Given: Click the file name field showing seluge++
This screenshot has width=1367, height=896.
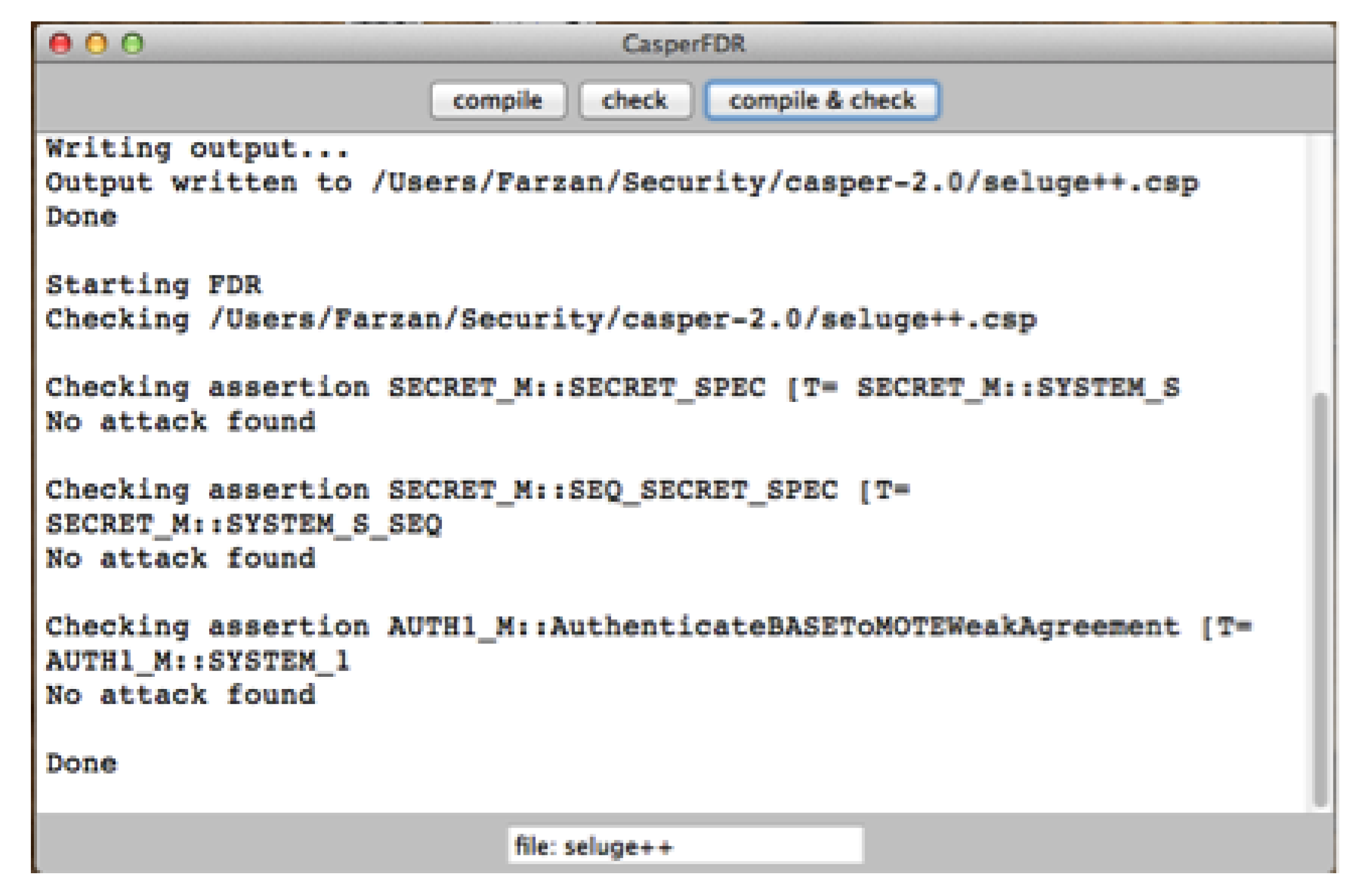Looking at the screenshot, I should 685,845.
